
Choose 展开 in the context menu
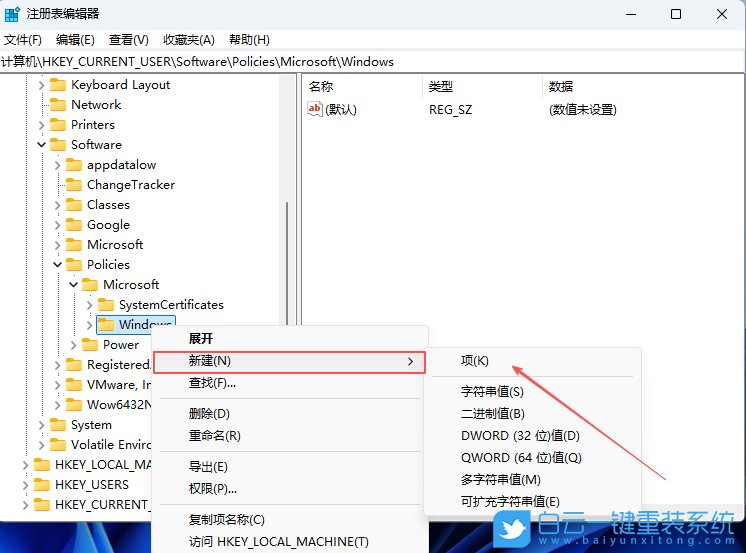290,338
